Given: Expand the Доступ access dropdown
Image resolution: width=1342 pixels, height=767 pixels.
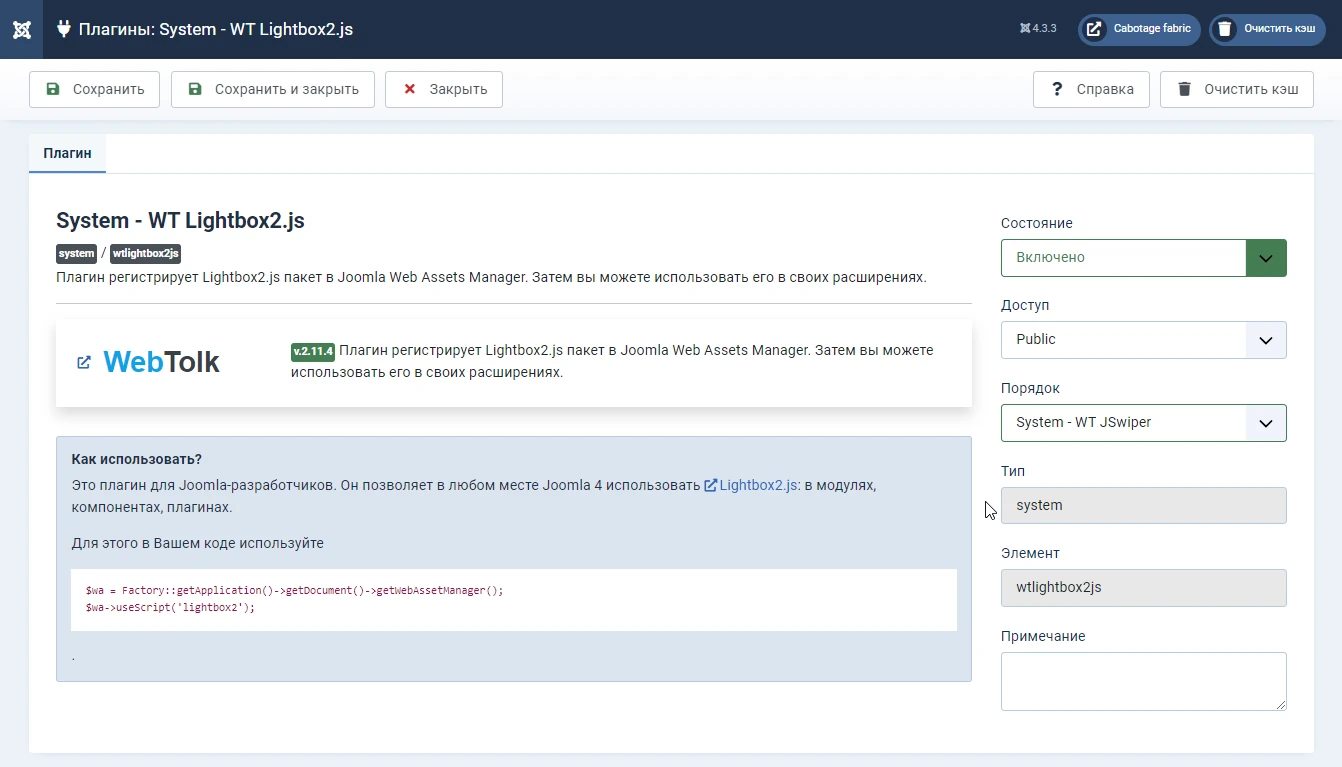Looking at the screenshot, I should coord(1143,340).
